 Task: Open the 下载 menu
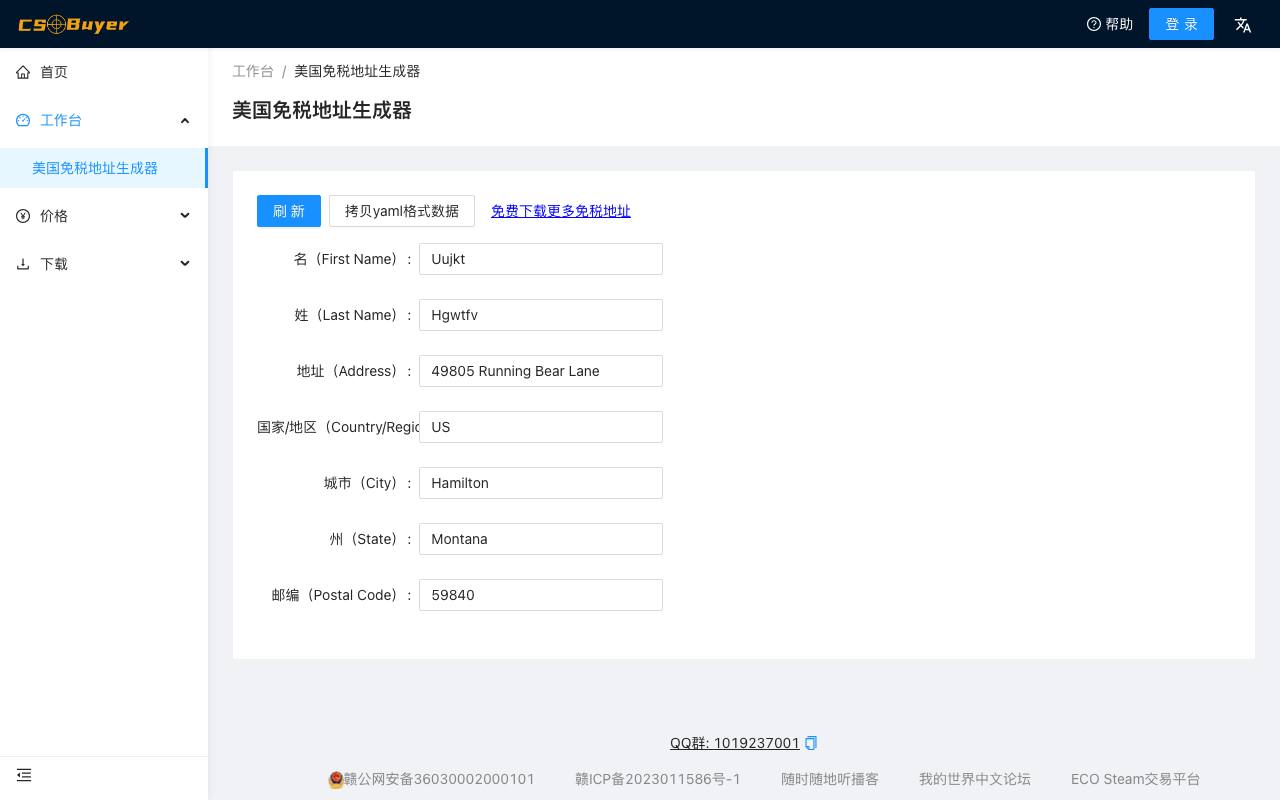click(104, 264)
